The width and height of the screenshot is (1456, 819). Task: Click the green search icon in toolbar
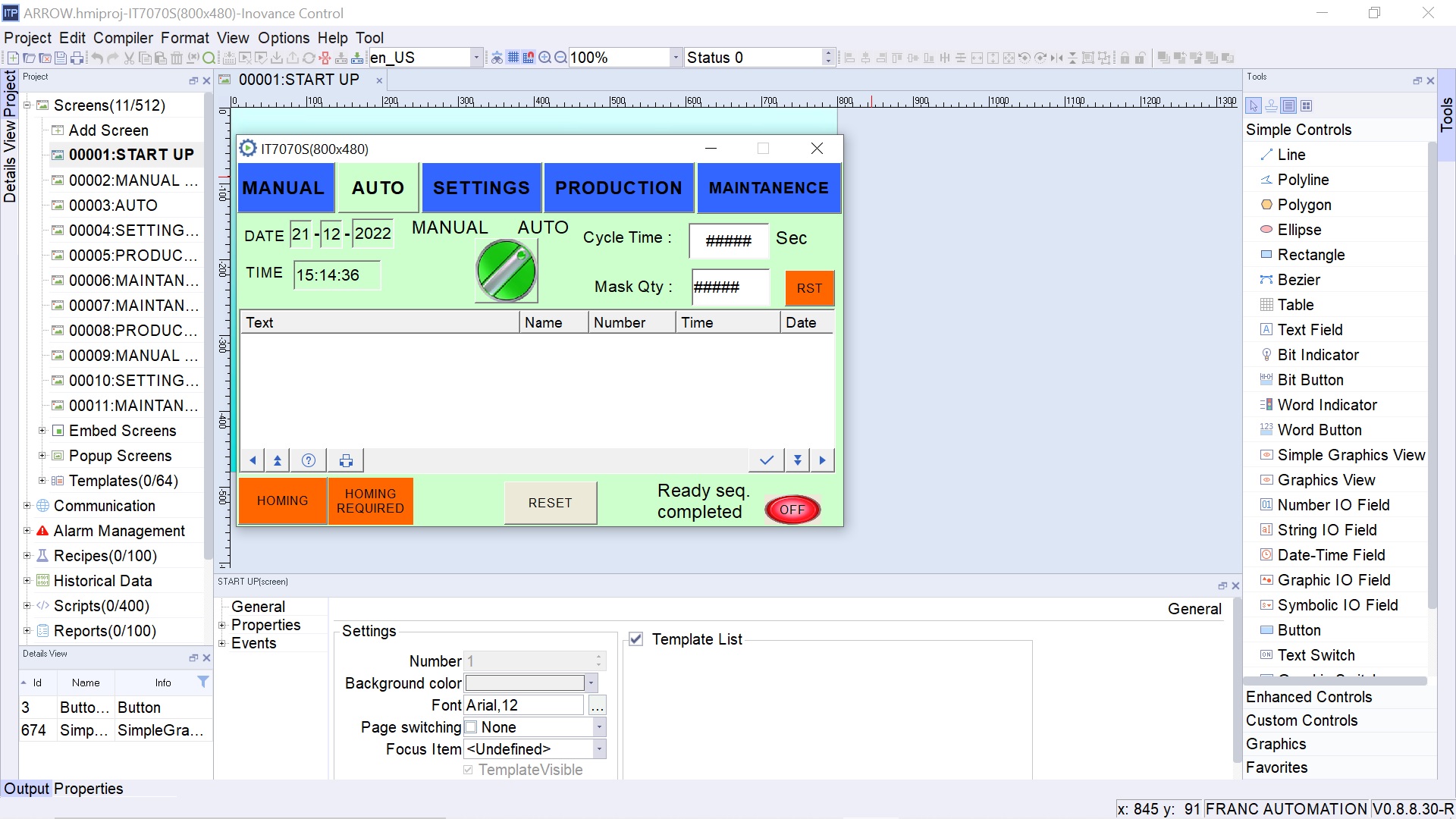coord(209,58)
